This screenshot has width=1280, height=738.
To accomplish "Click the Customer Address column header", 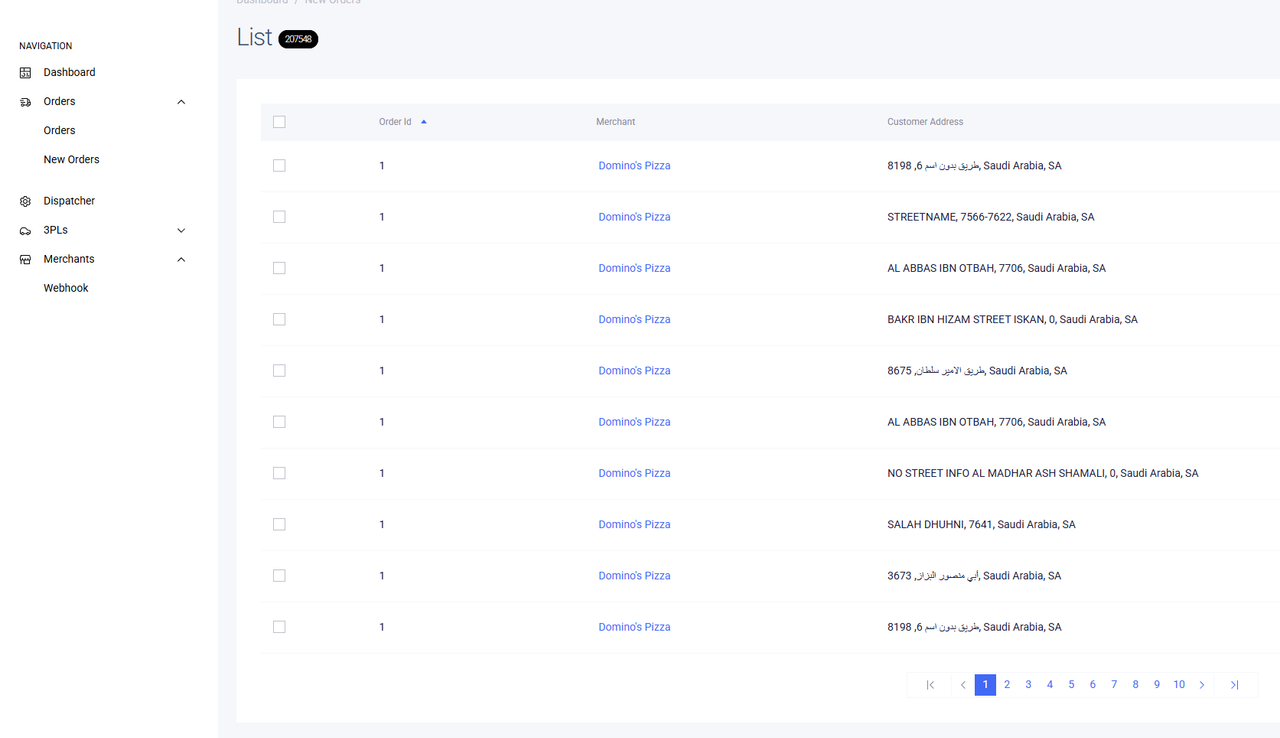I will click(925, 122).
